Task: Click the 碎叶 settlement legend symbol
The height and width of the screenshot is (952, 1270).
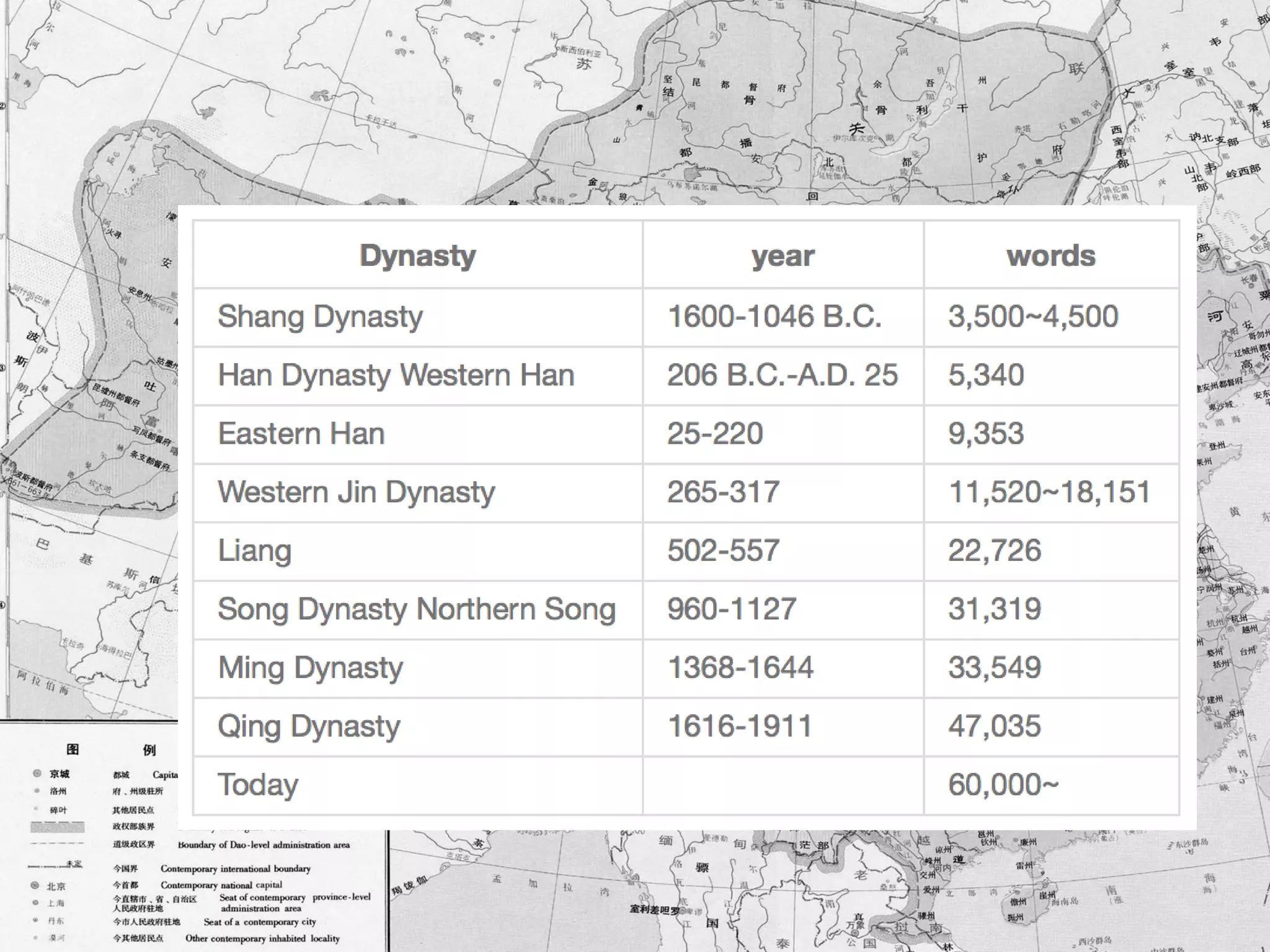Action: (37, 809)
